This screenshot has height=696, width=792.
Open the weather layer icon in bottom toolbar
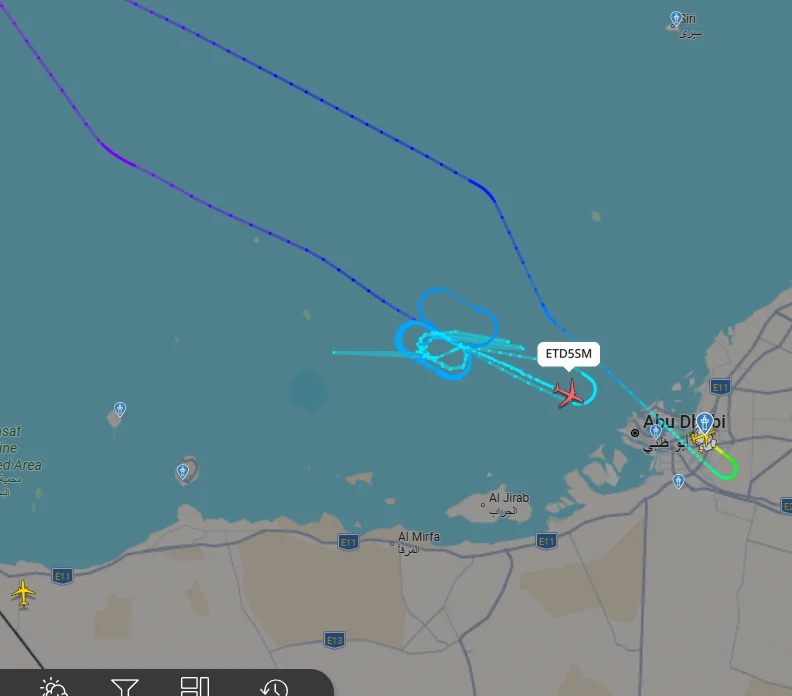(x=54, y=687)
